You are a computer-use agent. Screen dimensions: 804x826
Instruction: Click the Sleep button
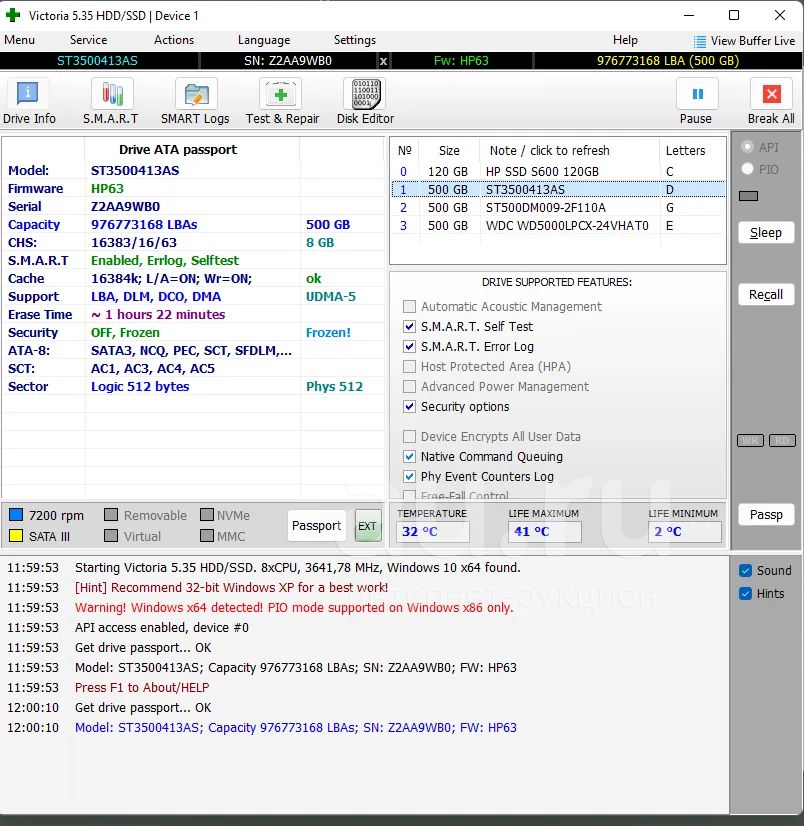(766, 233)
